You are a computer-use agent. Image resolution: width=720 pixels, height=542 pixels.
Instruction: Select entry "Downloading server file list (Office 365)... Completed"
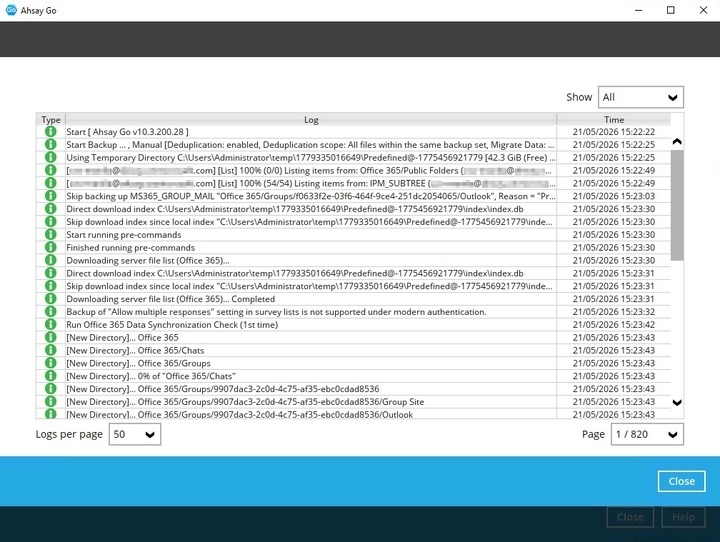(x=170, y=299)
